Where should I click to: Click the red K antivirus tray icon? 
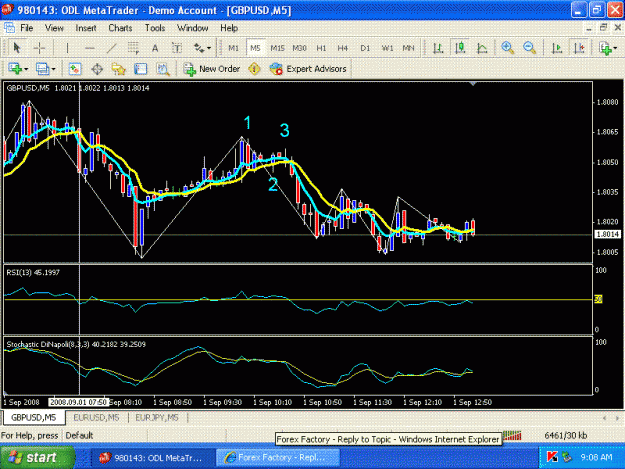pyautogui.click(x=552, y=457)
